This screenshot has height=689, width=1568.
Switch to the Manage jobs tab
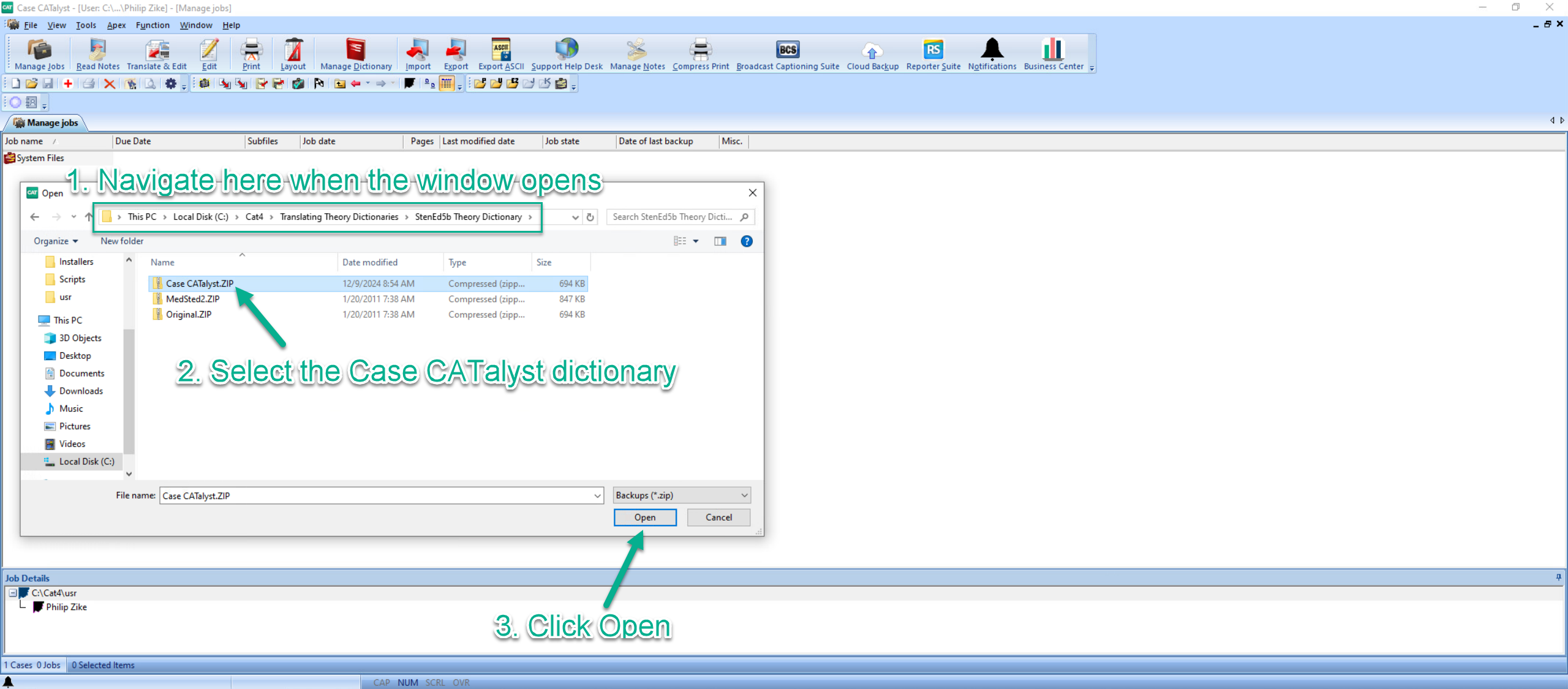[46, 123]
